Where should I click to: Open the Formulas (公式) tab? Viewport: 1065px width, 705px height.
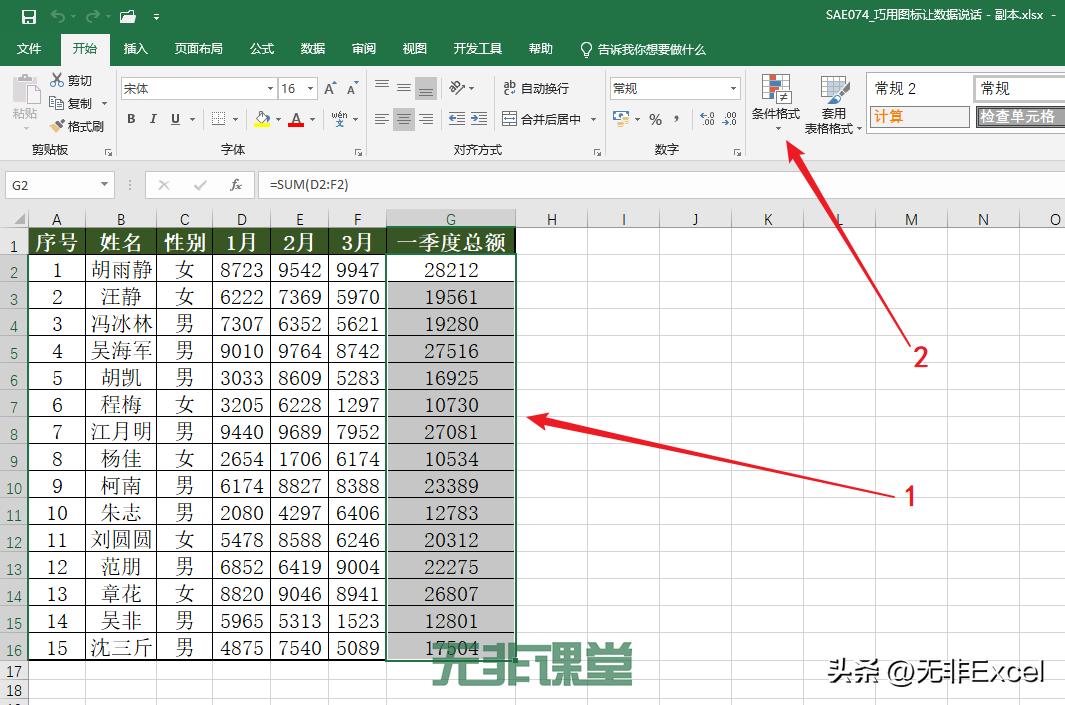click(261, 49)
